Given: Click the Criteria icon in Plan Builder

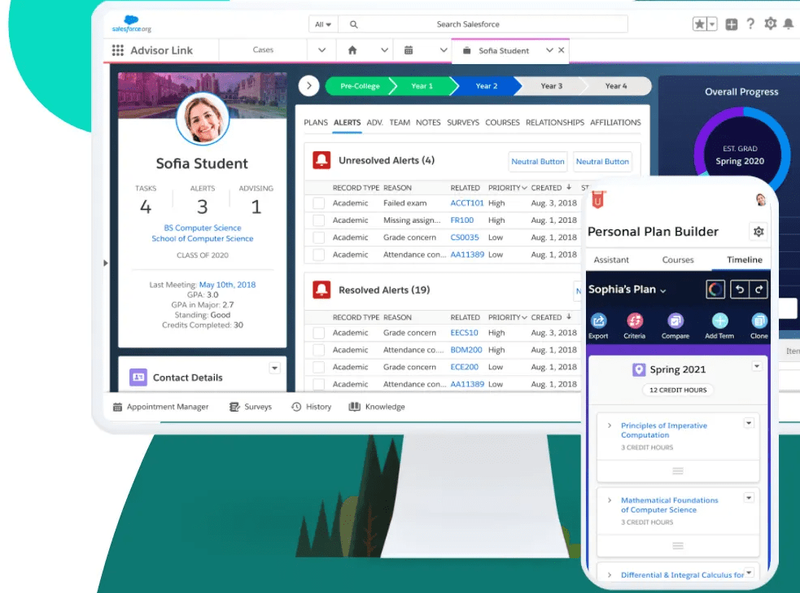Looking at the screenshot, I should pos(635,321).
